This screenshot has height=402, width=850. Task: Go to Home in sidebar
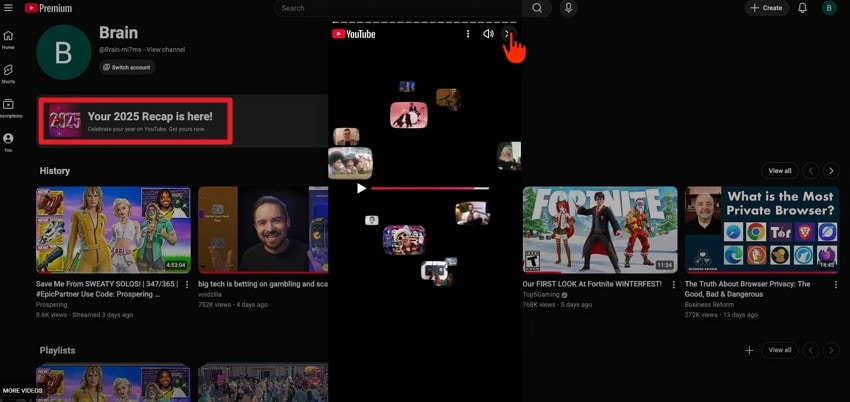pyautogui.click(x=8, y=40)
